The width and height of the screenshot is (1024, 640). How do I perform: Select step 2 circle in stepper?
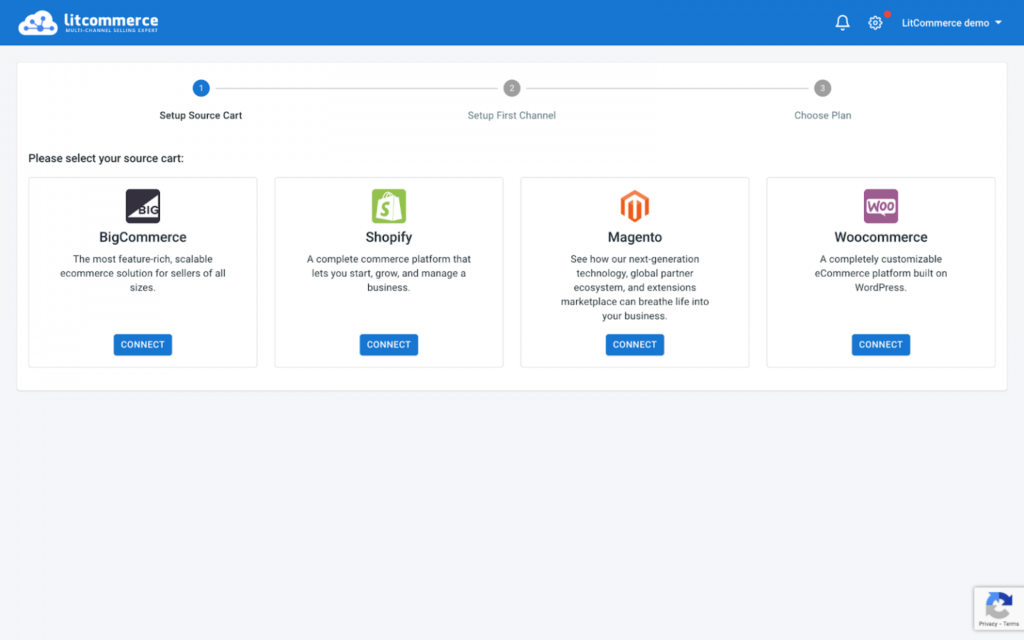(x=512, y=88)
